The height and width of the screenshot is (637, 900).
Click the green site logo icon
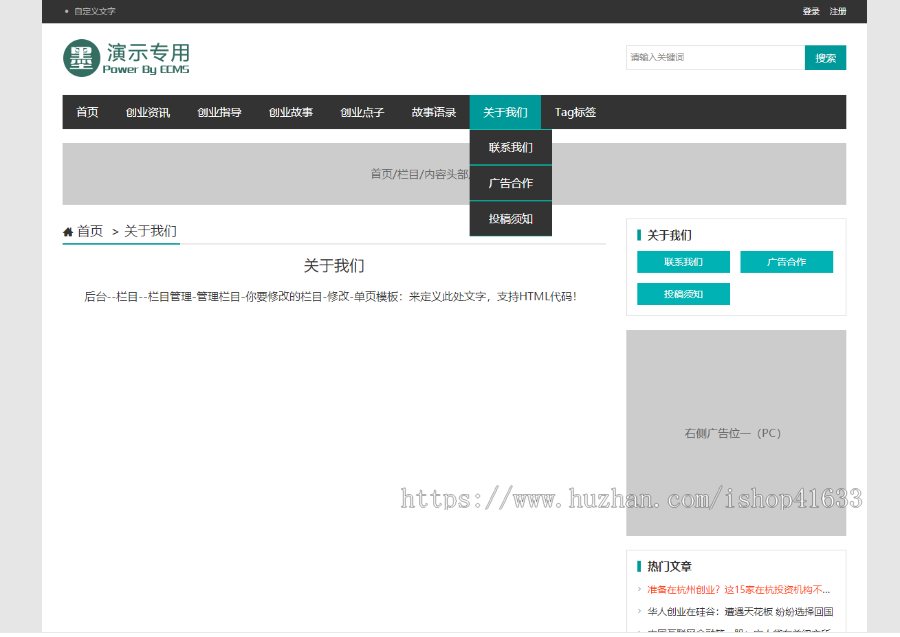tap(82, 58)
